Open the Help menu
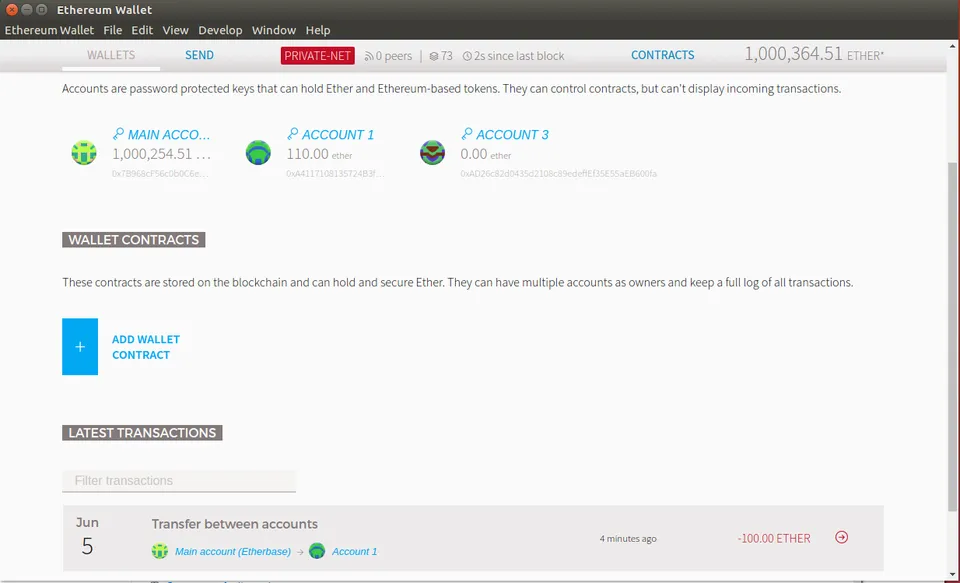Image resolution: width=960 pixels, height=583 pixels. (318, 30)
